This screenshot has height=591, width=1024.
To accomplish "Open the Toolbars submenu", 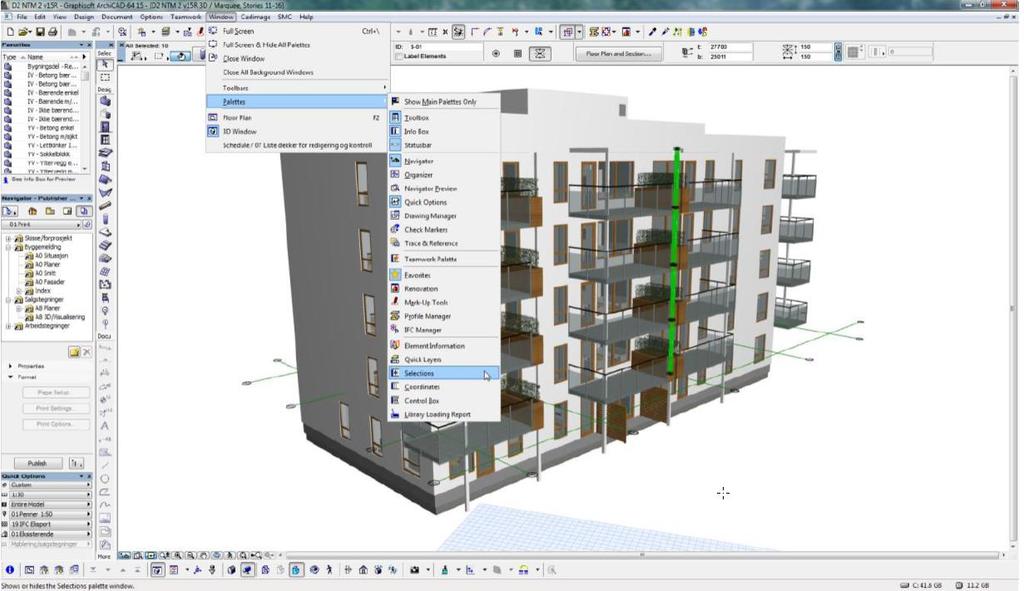I will (296, 88).
